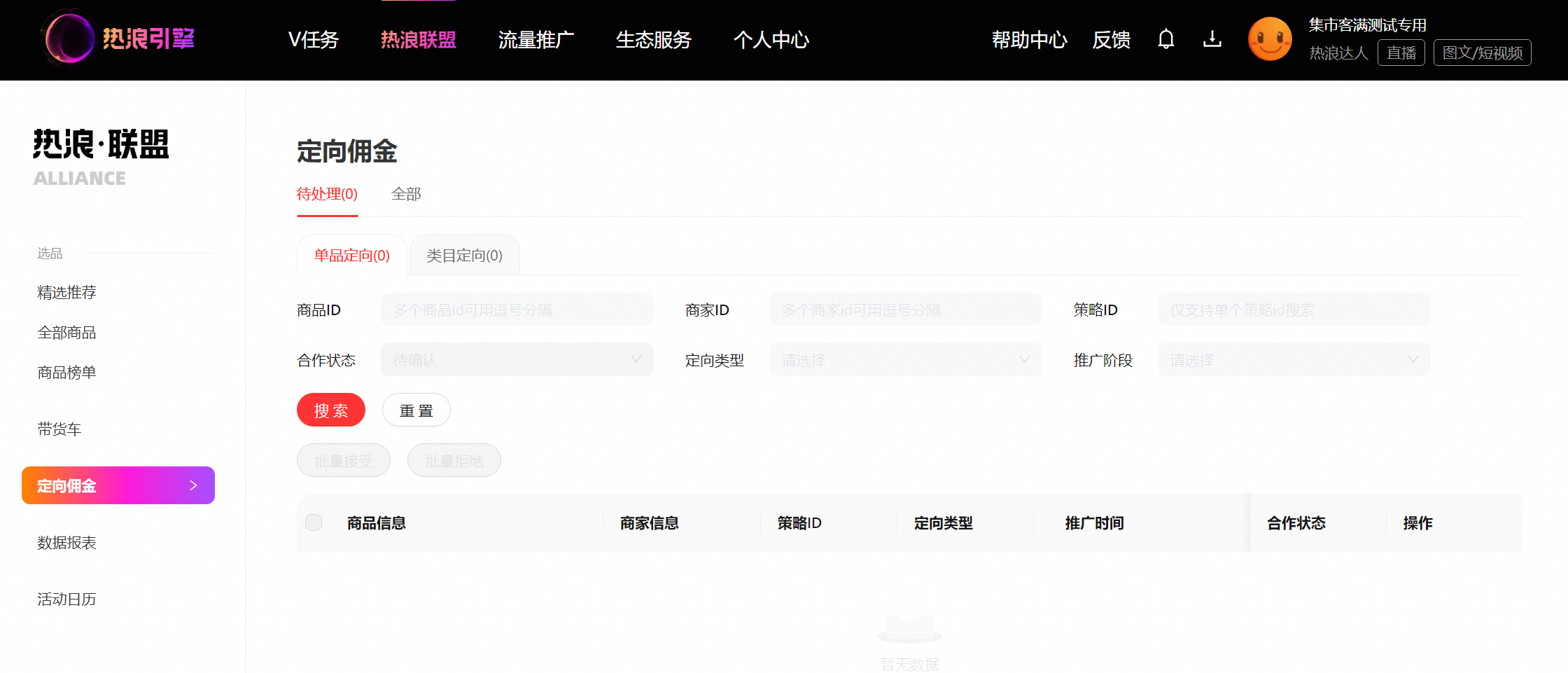Switch to the 全部 tab

406,194
